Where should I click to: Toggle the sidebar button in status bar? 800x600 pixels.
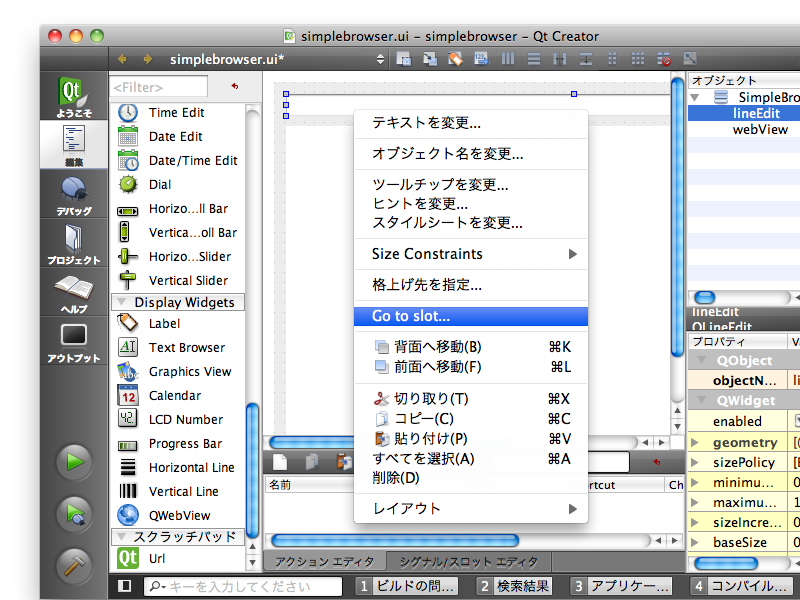point(124,586)
